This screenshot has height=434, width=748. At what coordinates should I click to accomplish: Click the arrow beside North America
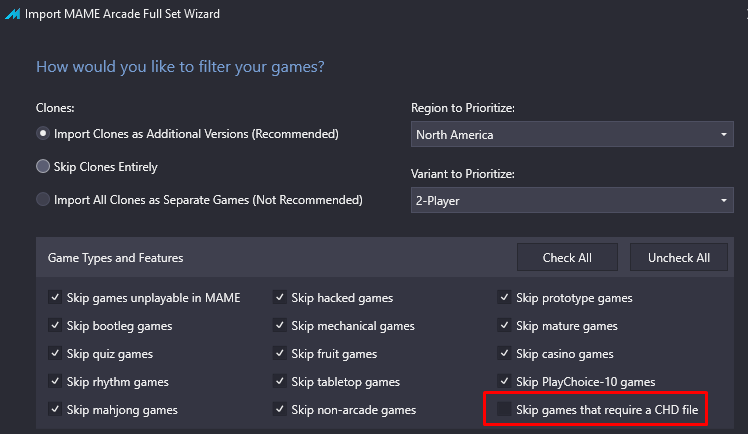[724, 134]
